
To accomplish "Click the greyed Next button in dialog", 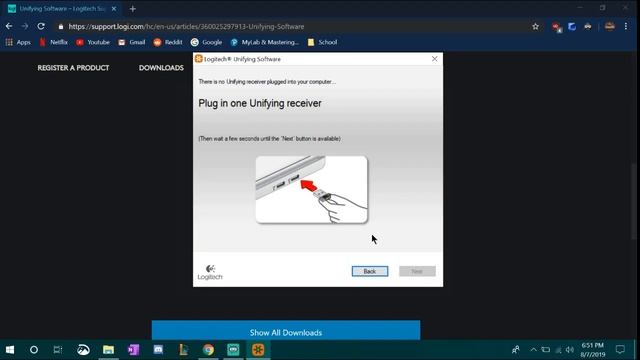I will [x=417, y=271].
